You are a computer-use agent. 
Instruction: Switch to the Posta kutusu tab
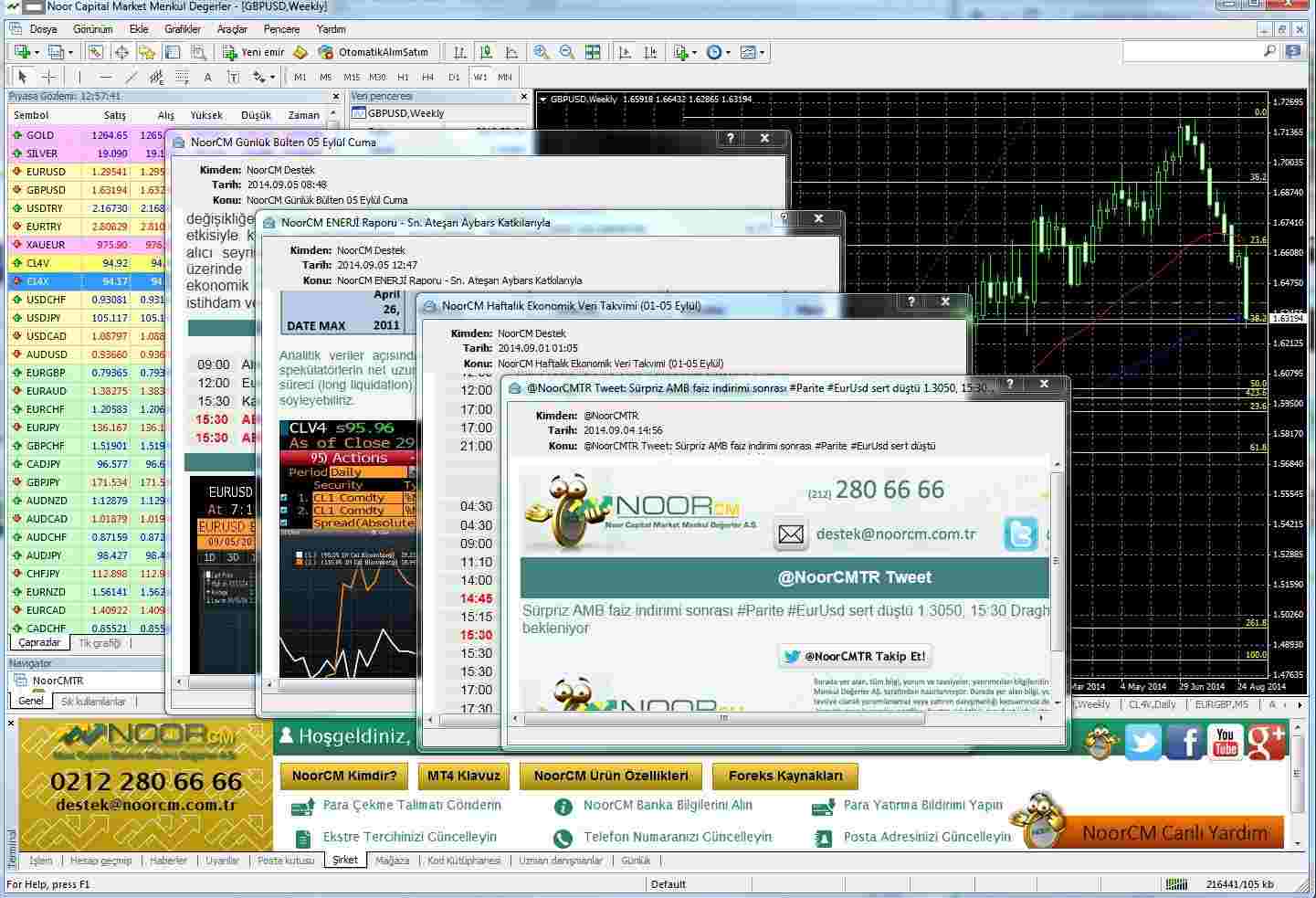pos(287,860)
